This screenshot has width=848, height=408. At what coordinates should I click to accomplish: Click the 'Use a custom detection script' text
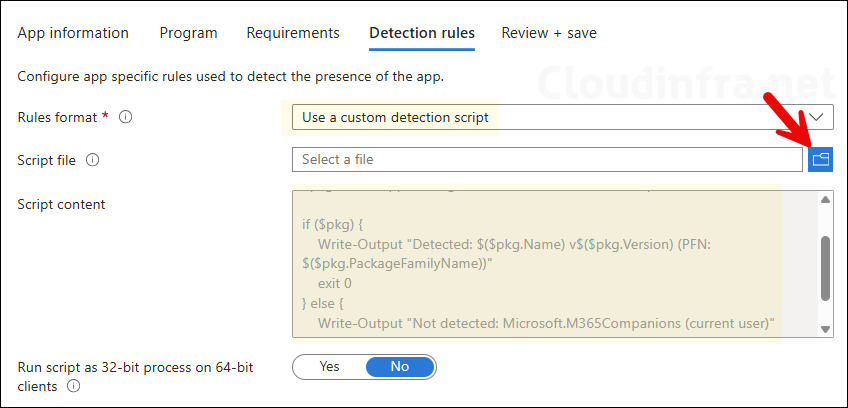395,117
